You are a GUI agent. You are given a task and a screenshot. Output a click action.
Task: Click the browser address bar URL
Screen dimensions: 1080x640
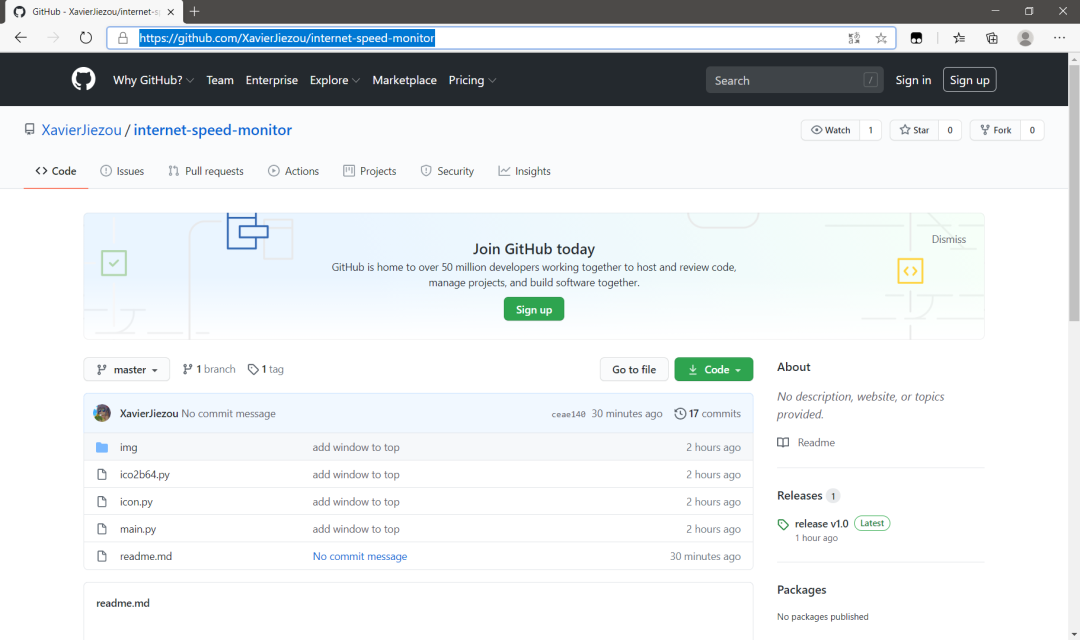pos(287,38)
